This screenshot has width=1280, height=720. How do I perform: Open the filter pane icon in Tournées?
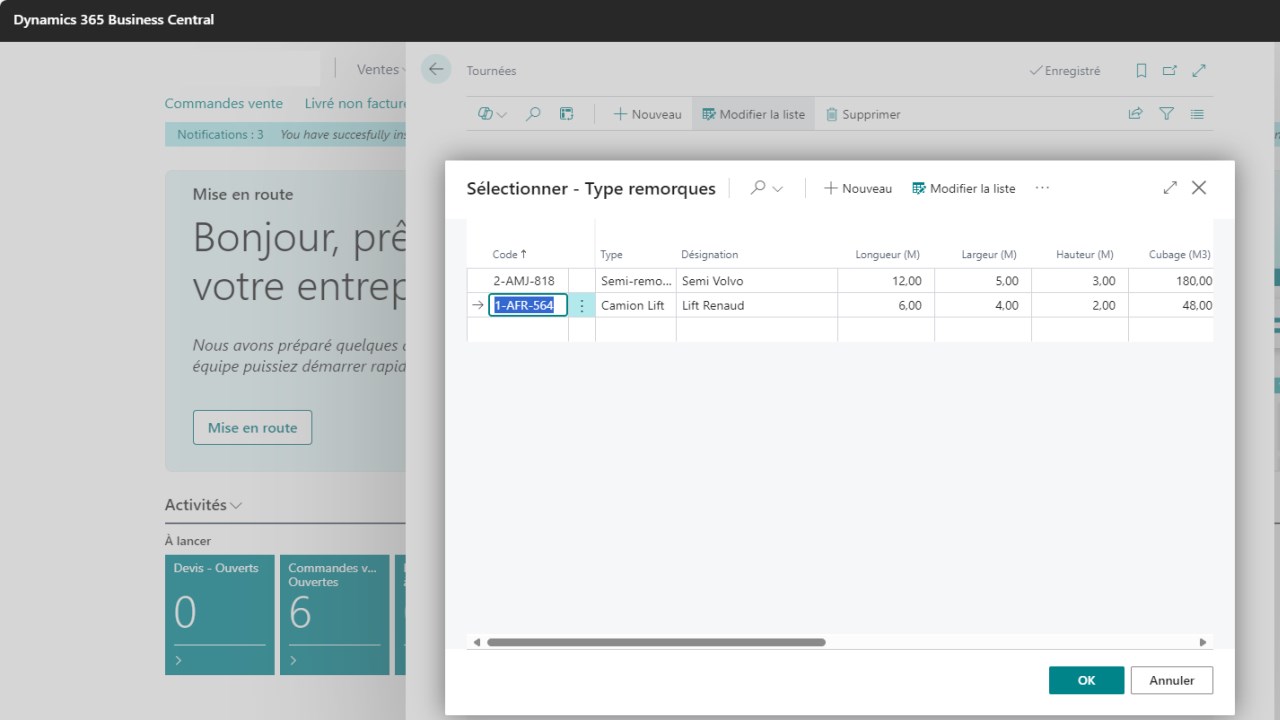pyautogui.click(x=1166, y=114)
